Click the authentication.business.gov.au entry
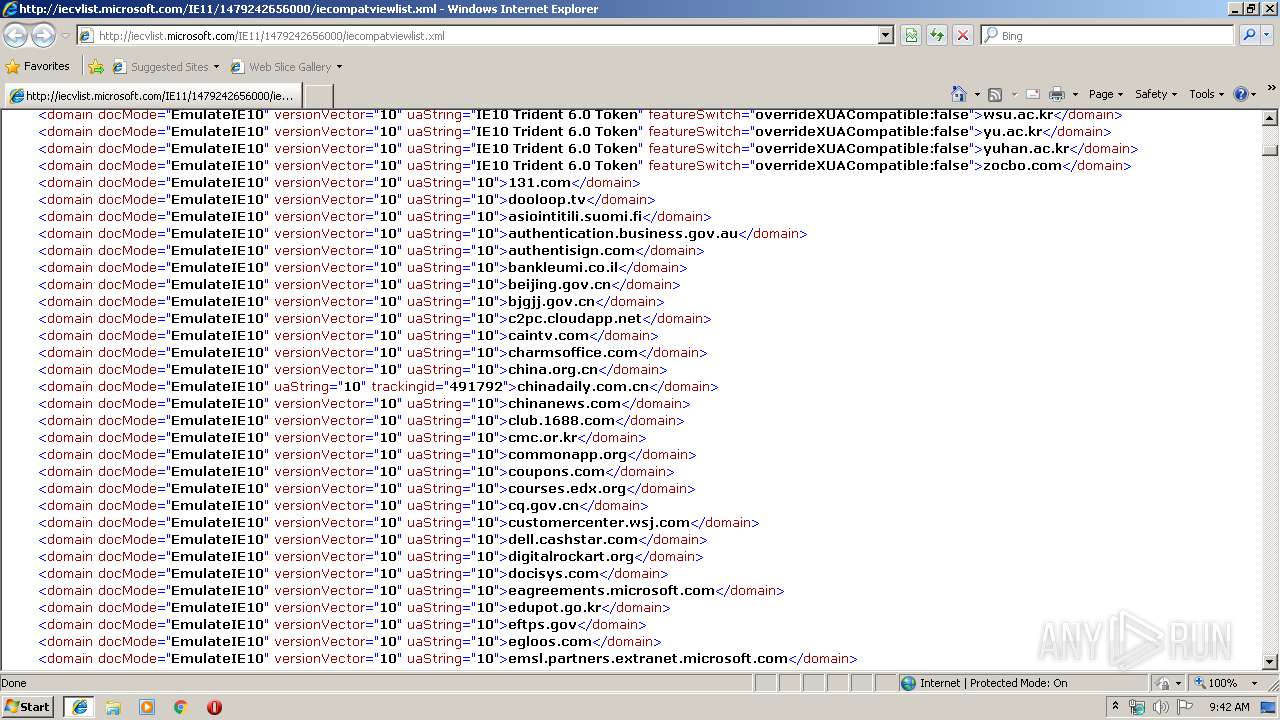Screen dimensions: 1280x720 point(623,233)
